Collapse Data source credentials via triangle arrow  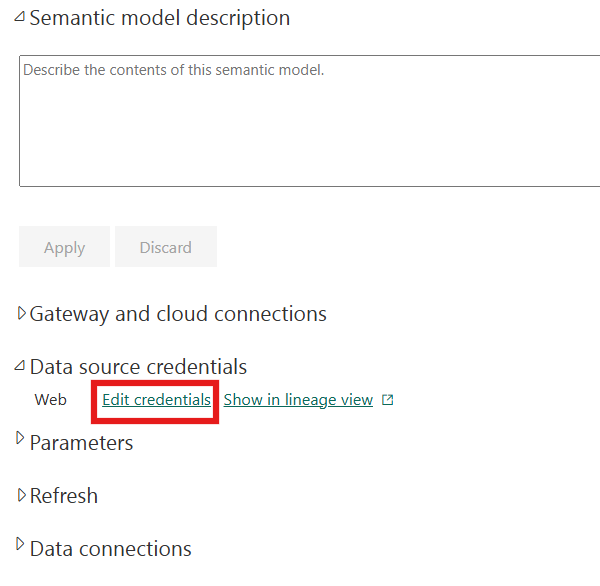tap(20, 366)
